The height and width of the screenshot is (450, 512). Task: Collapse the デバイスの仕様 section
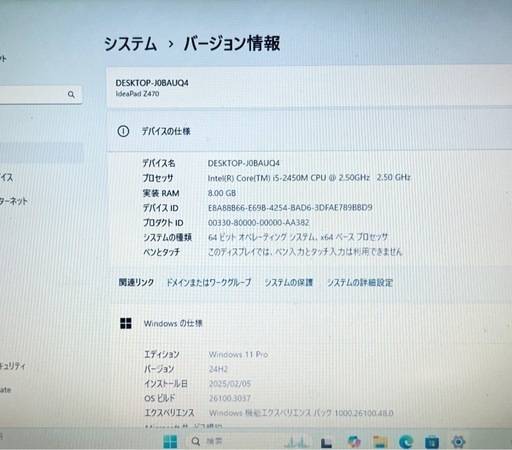click(309, 131)
